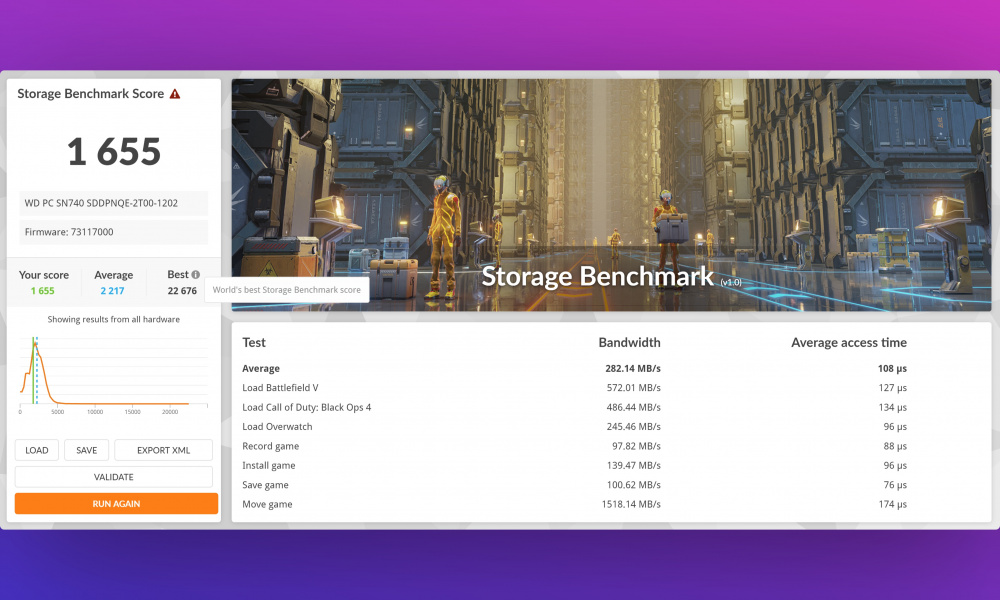The image size is (1000, 600).
Task: Click the VALIDATE button
Action: tap(114, 477)
